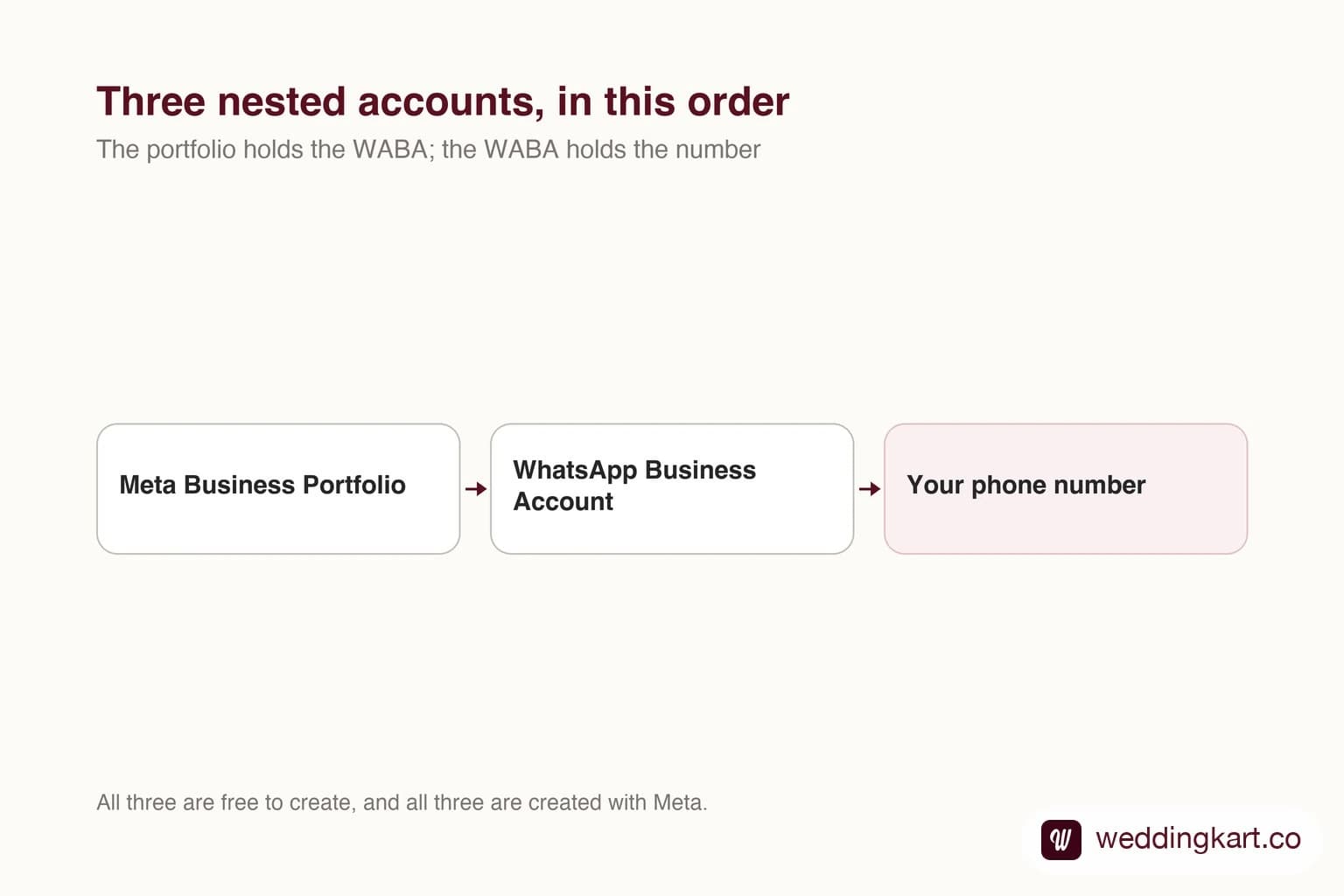1344x896 pixels.
Task: Click the word Three starting the title
Action: 150,101
